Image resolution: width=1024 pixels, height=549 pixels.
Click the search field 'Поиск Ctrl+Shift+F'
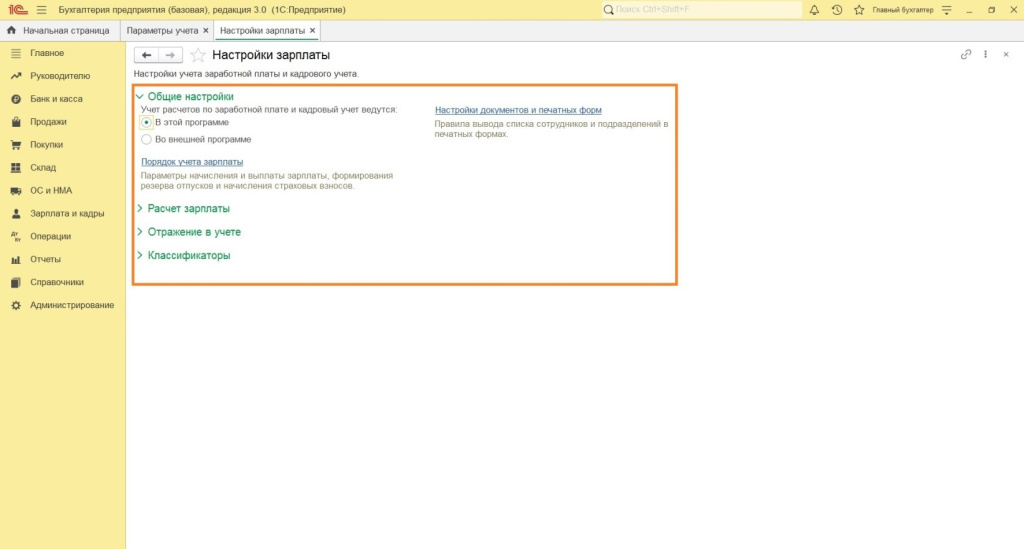(700, 10)
